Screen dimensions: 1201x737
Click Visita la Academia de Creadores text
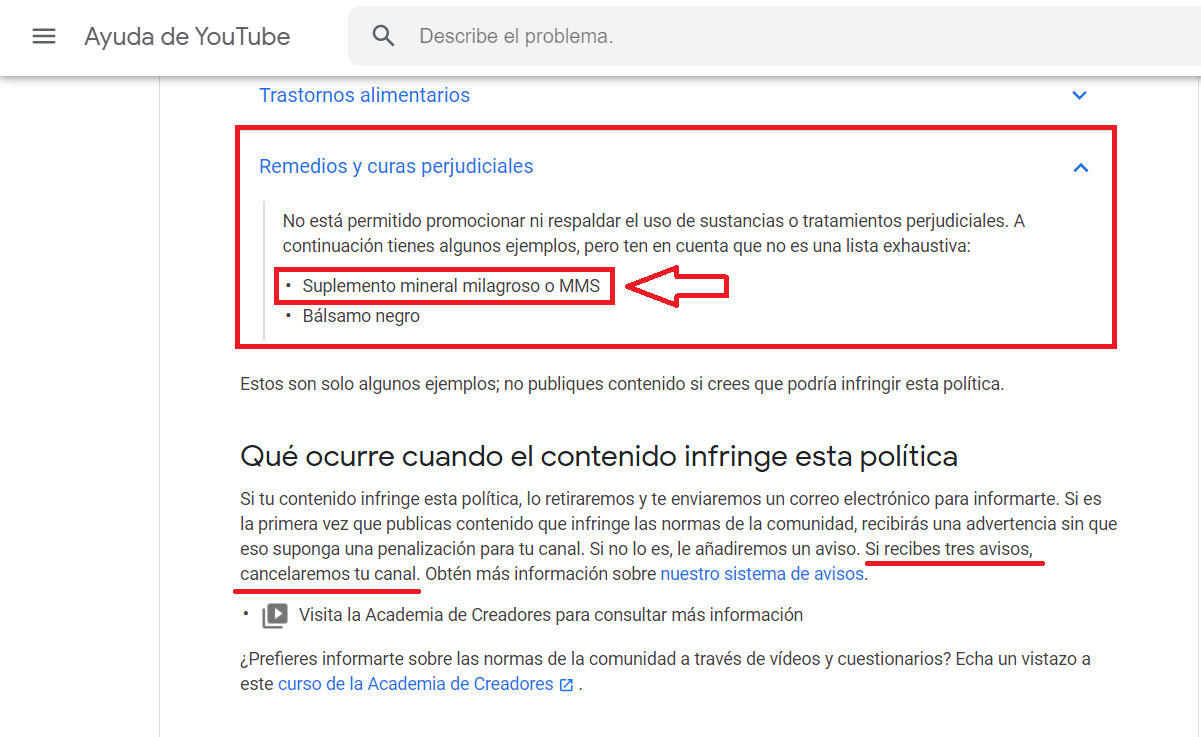tap(551, 614)
